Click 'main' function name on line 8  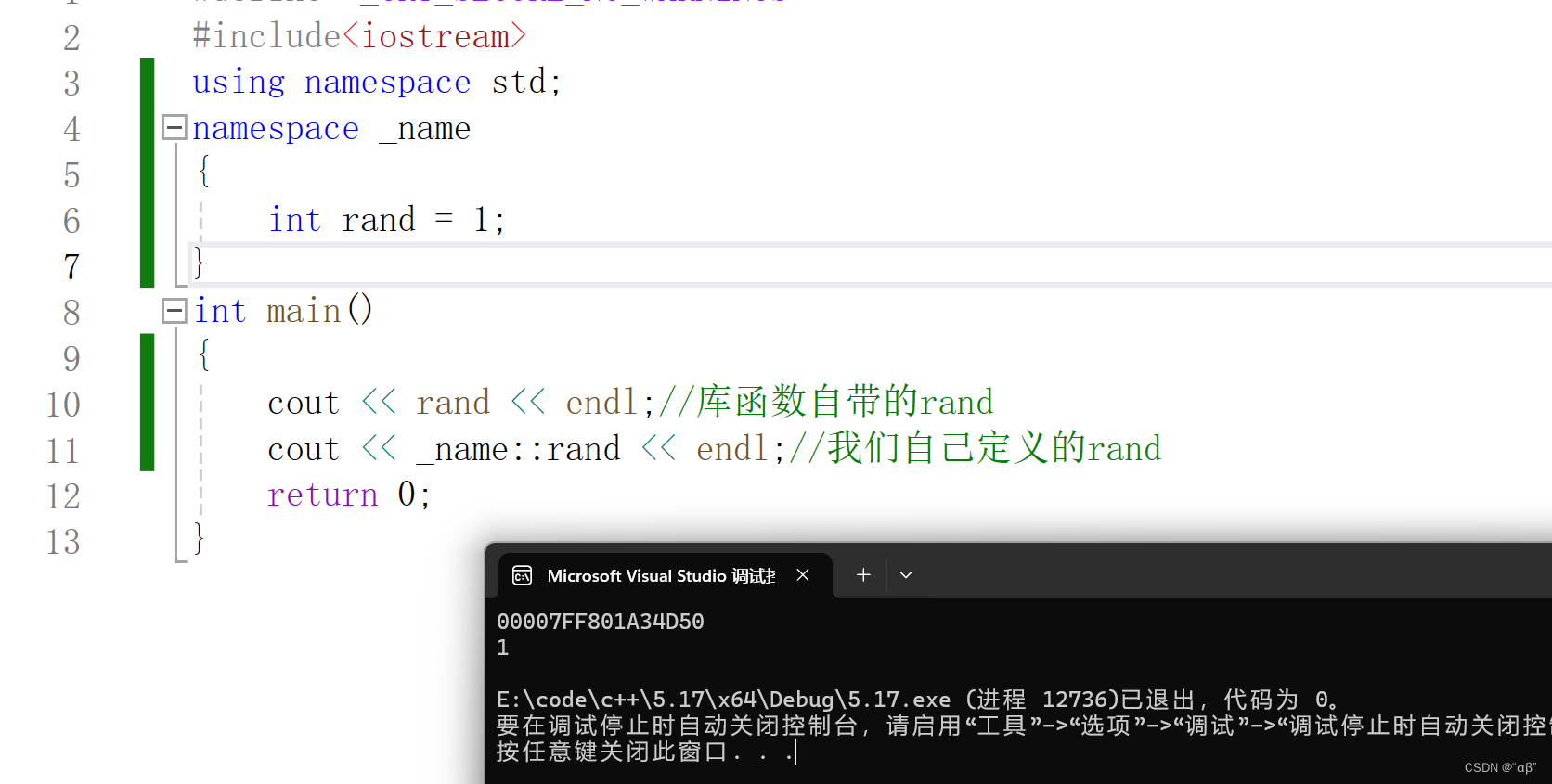(x=304, y=311)
